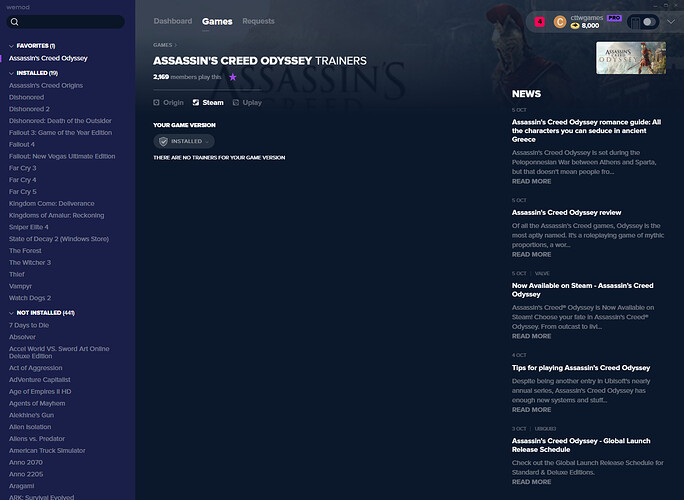This screenshot has width=684, height=500.
Task: Read more on the Odyssey romance guide
Action: click(531, 181)
